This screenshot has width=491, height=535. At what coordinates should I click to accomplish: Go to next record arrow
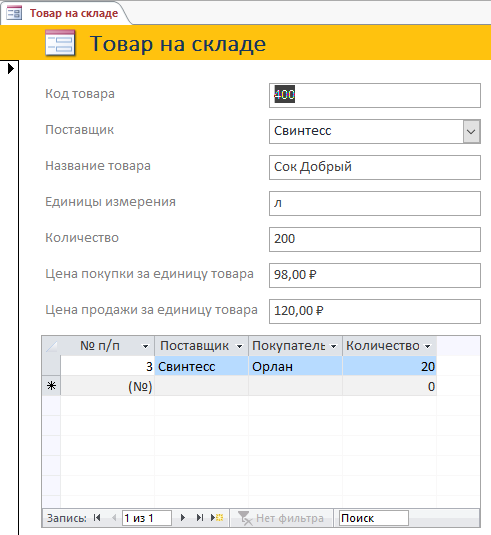[x=183, y=518]
